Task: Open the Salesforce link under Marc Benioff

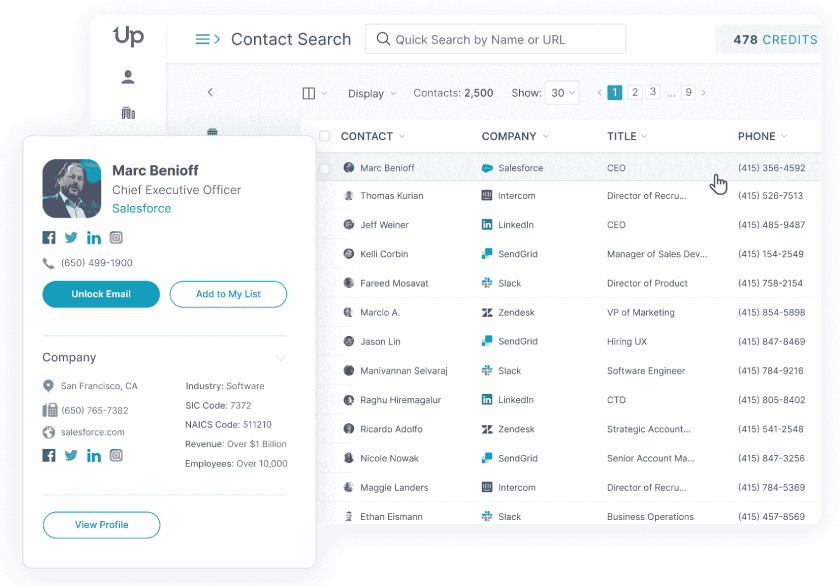Action: coord(141,208)
